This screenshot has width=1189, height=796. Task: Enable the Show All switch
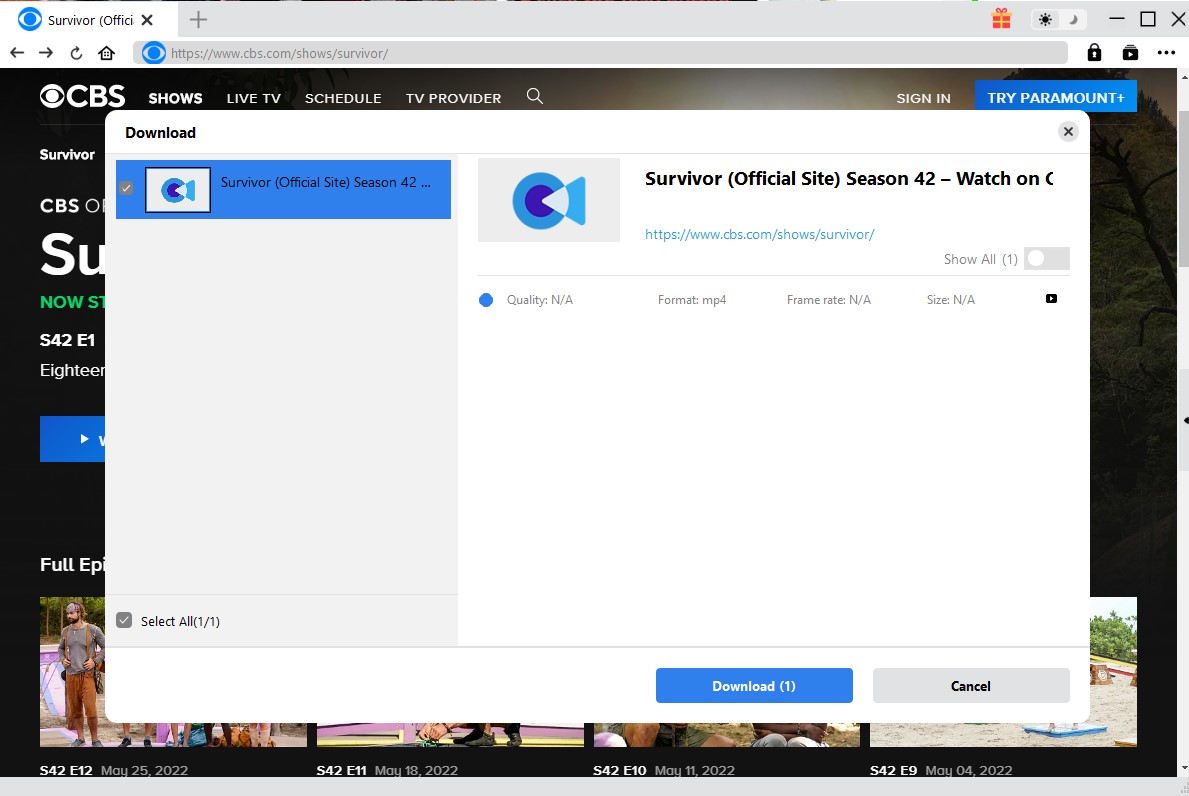coord(1046,259)
